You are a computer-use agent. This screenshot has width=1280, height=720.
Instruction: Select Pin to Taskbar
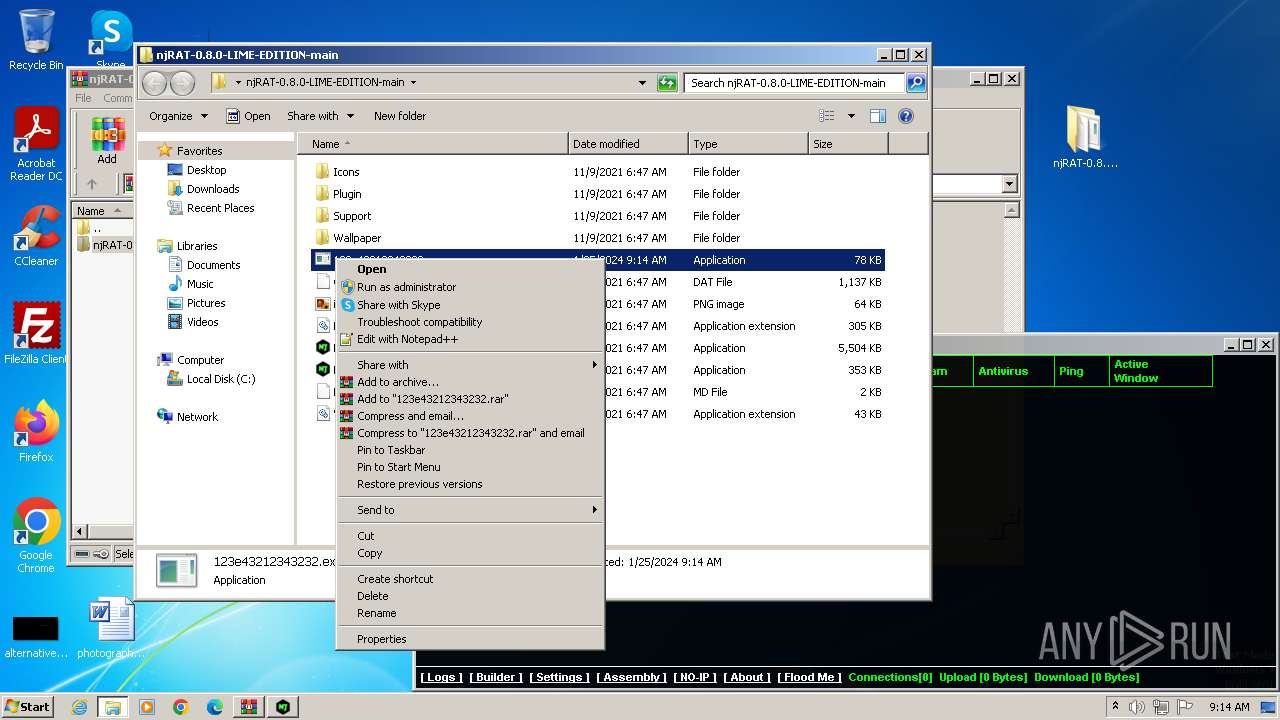(x=470, y=450)
